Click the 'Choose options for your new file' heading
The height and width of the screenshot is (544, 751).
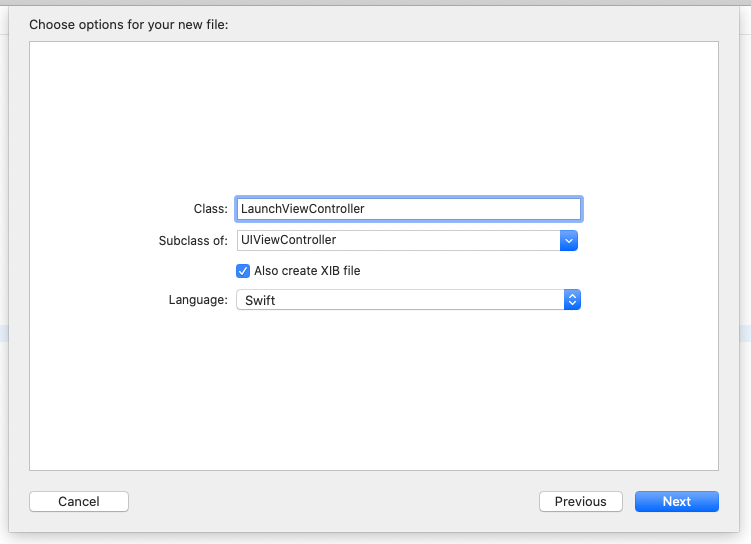tap(129, 24)
